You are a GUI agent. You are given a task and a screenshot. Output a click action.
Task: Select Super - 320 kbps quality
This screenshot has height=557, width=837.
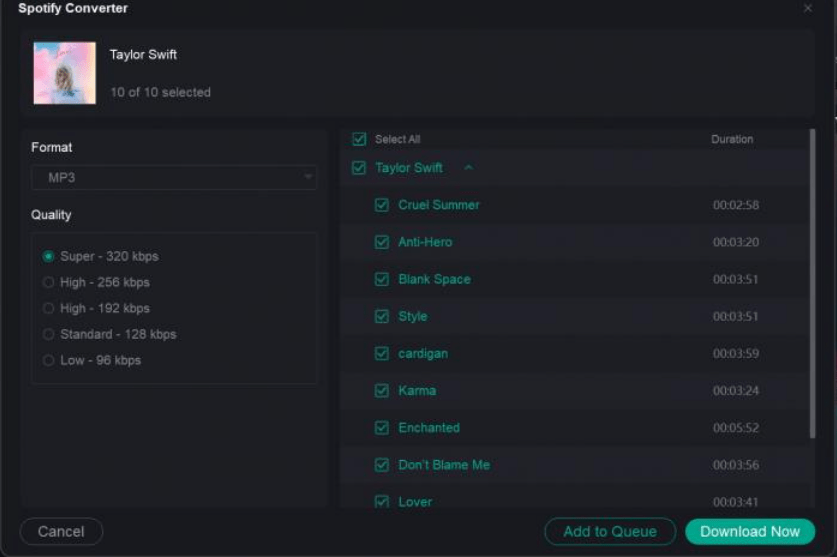(49, 257)
